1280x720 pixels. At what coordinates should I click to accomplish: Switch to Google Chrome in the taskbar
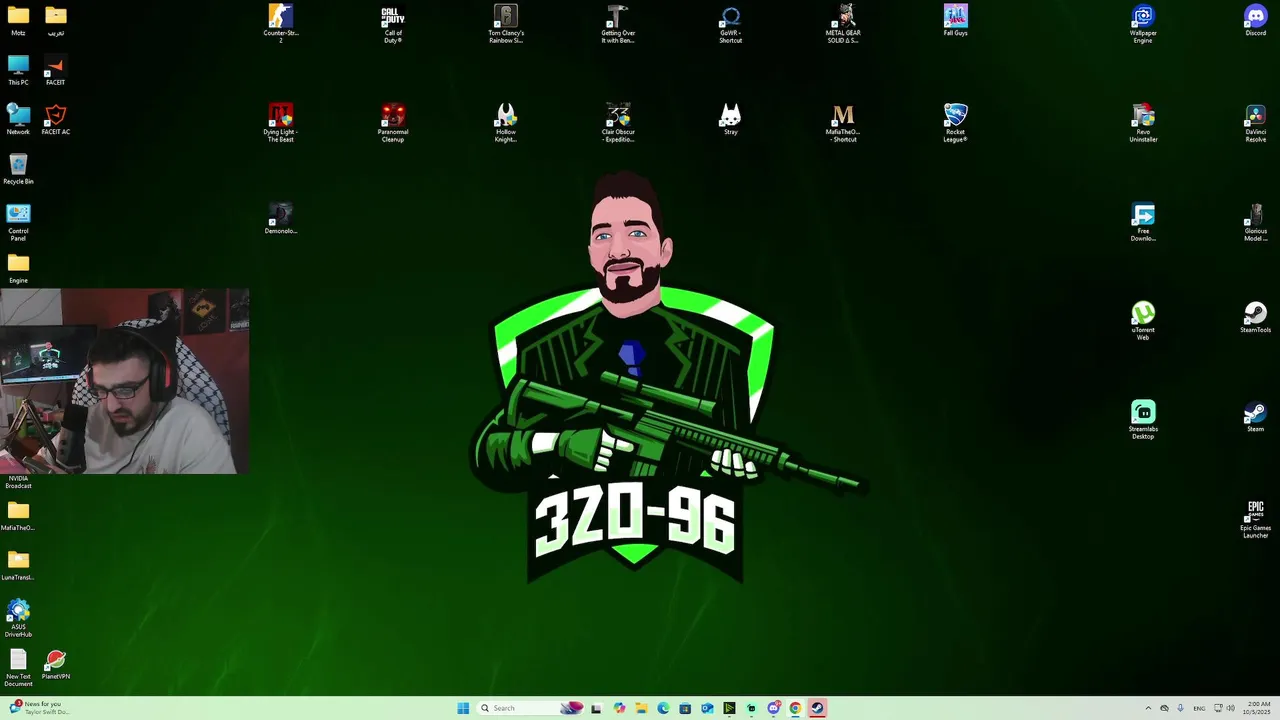pyautogui.click(x=795, y=708)
